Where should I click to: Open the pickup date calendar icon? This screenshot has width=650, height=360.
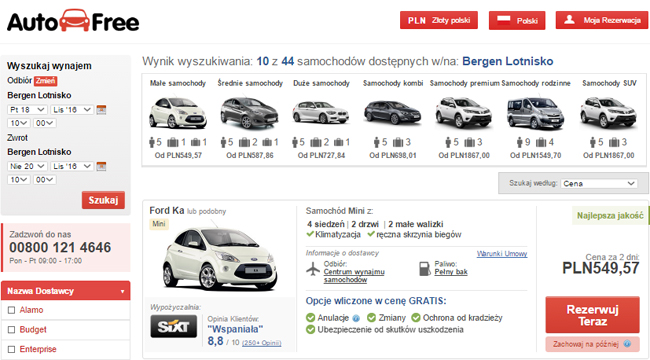point(101,110)
